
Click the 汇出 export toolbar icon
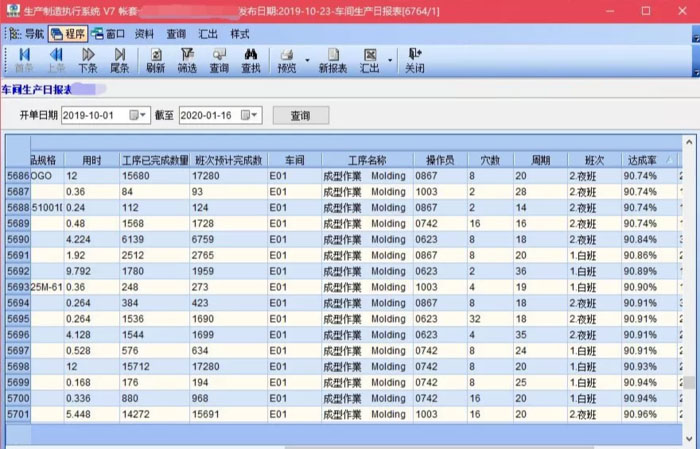[x=369, y=60]
